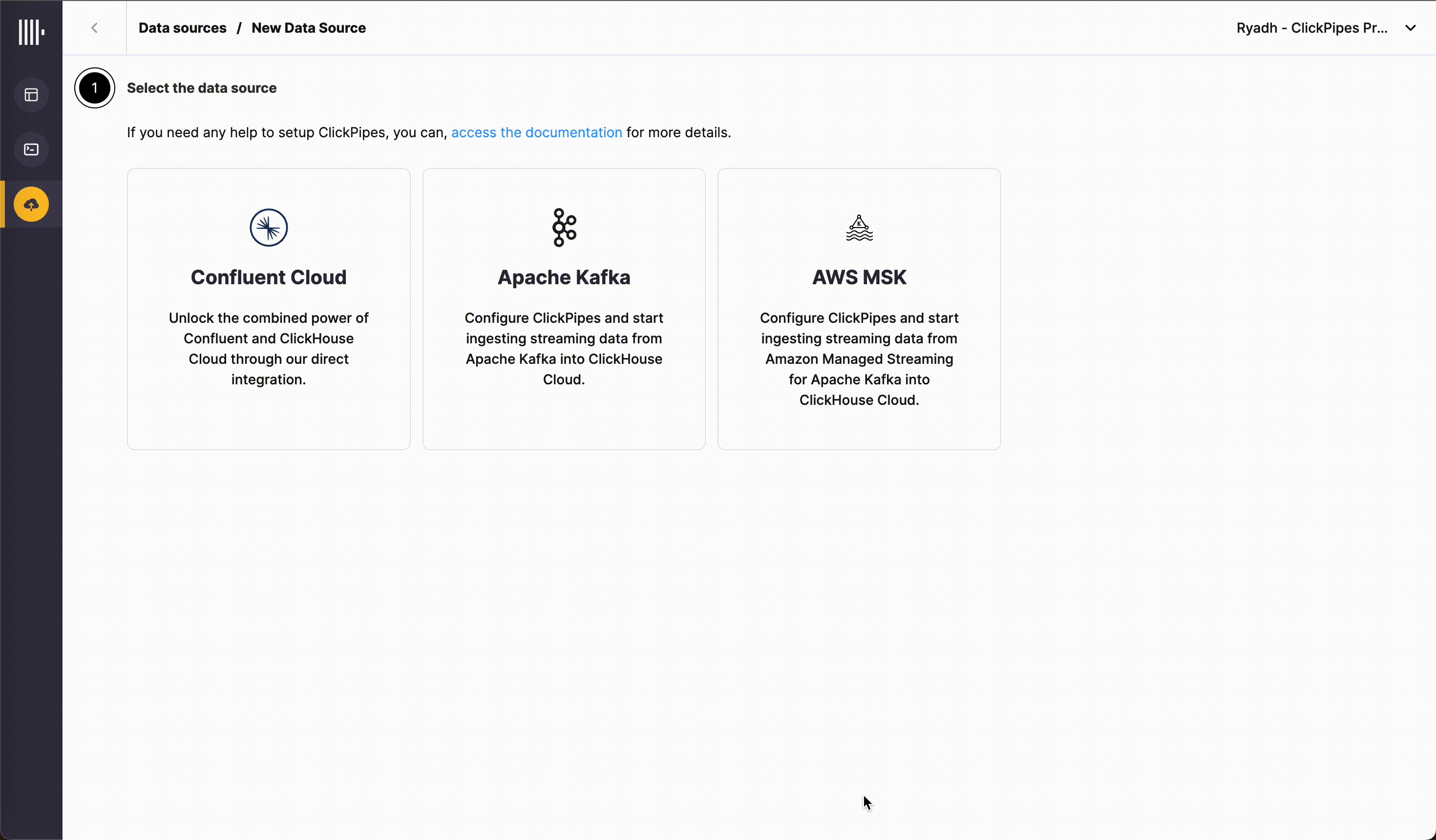Choose the Confluent Cloud card title

(x=269, y=277)
